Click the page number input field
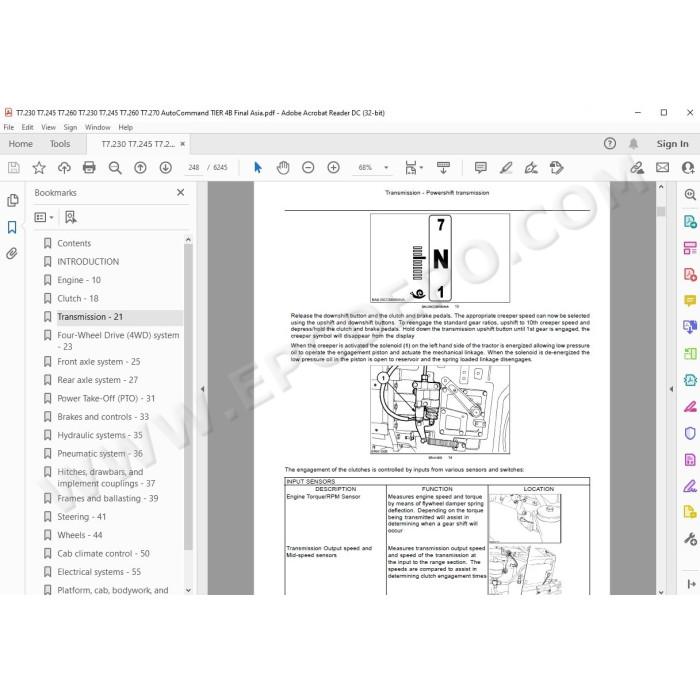 tap(194, 168)
